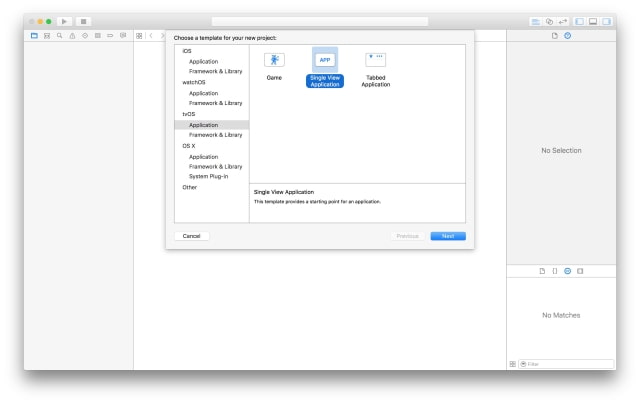Open the Project navigator folder icon

point(33,36)
